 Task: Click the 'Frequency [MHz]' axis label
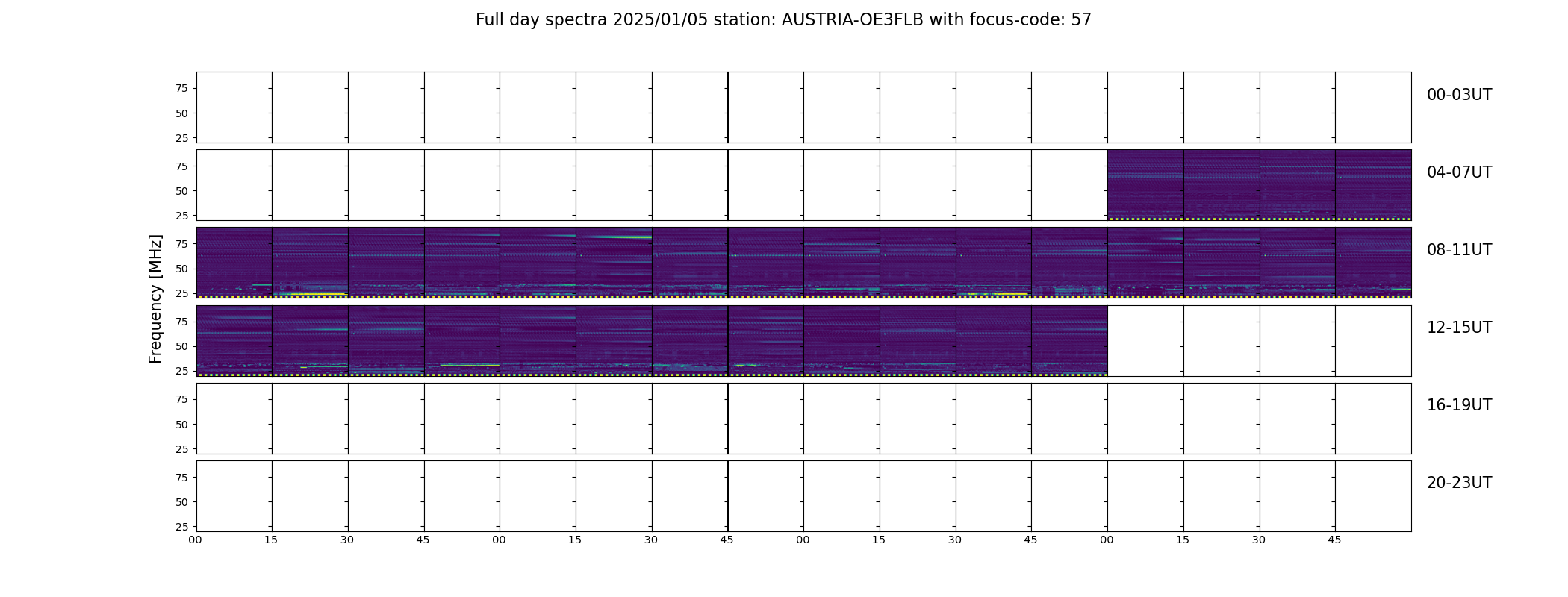coord(155,298)
